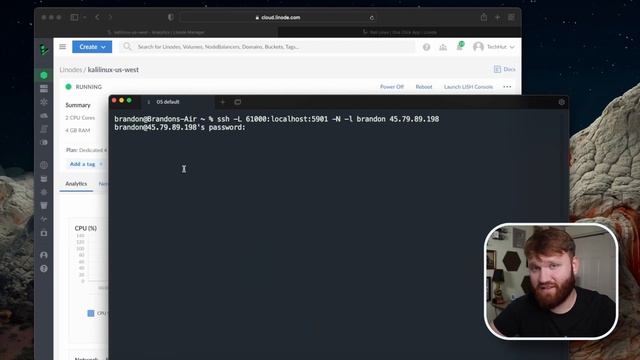Switch to the kalilinux-us-west Linode Manager tab

tap(156, 32)
